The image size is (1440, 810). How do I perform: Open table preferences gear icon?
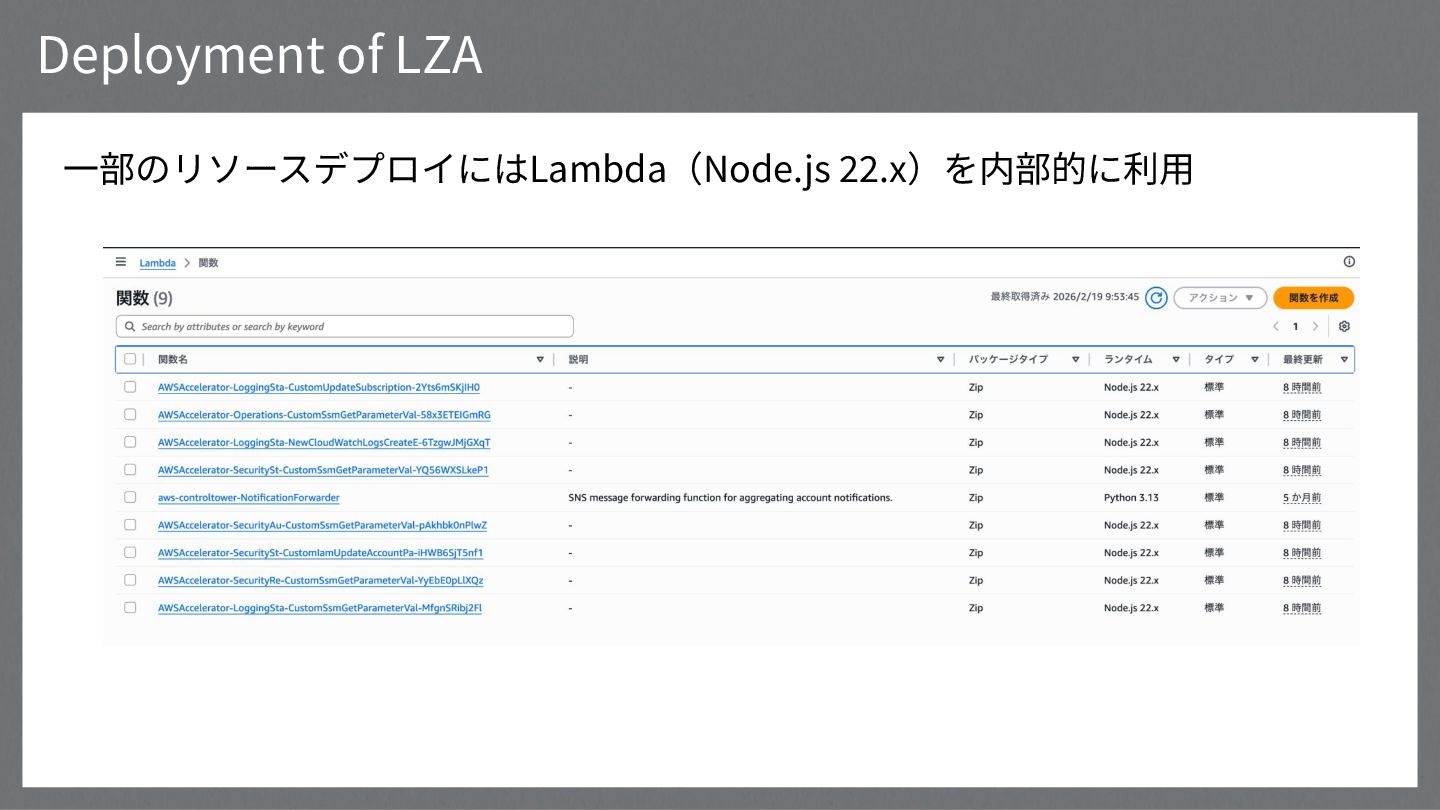point(1344,327)
